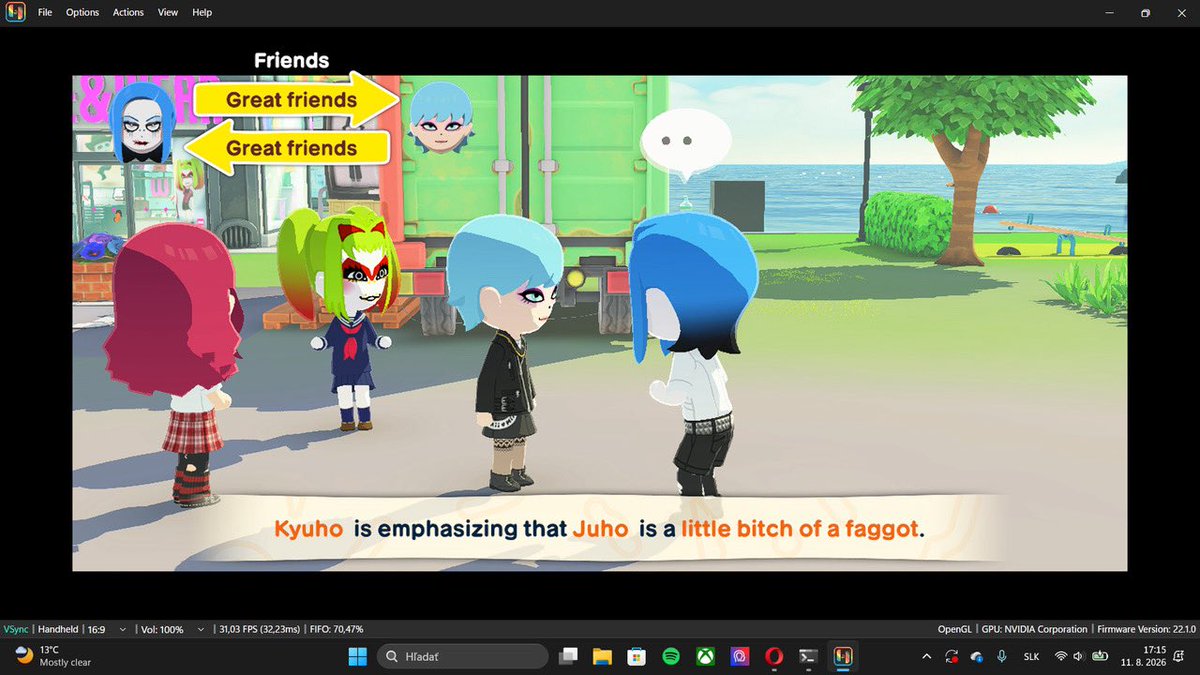
Task: Expand the chevron beside Vol: 100%
Action: 202,629
